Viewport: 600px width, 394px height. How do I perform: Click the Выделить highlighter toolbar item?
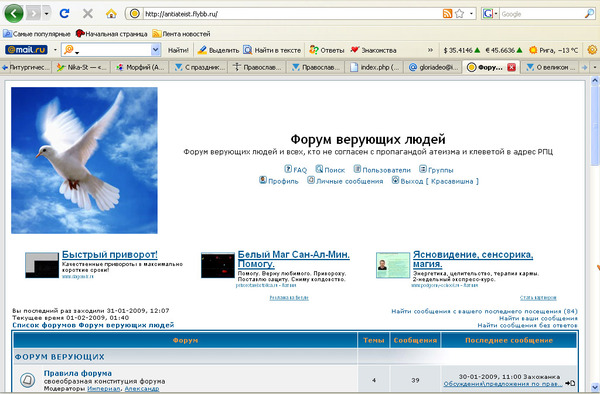click(x=218, y=50)
